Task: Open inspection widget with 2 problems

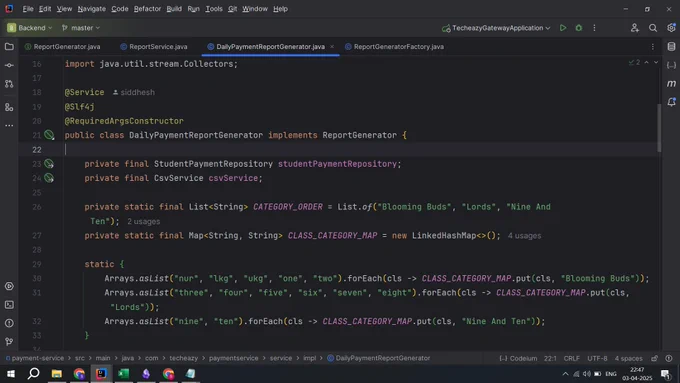Action: pyautogui.click(x=634, y=62)
